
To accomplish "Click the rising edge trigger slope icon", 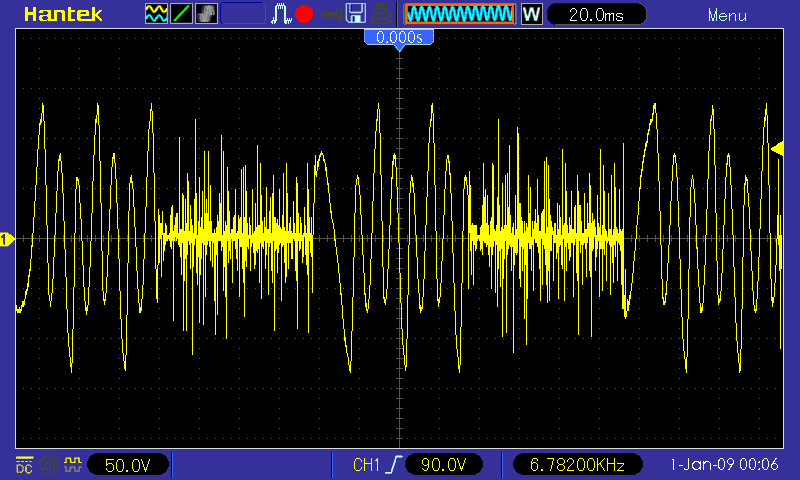I will pyautogui.click(x=394, y=465).
